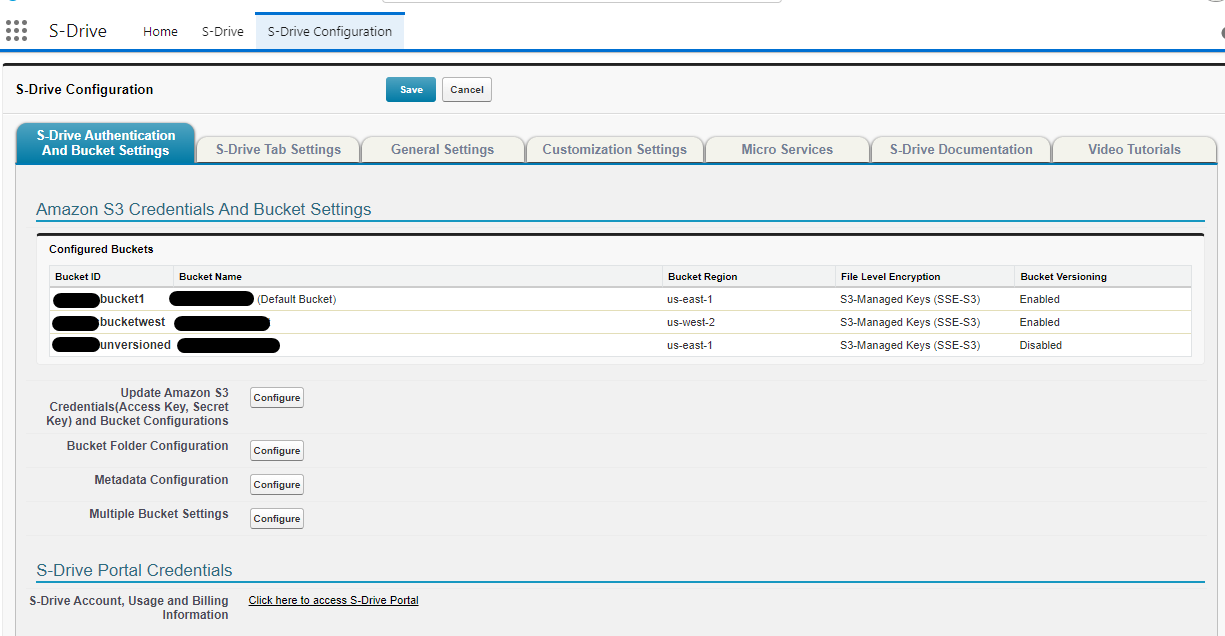This screenshot has height=636, width=1225.
Task: Open the General Settings tab
Action: coord(442,150)
